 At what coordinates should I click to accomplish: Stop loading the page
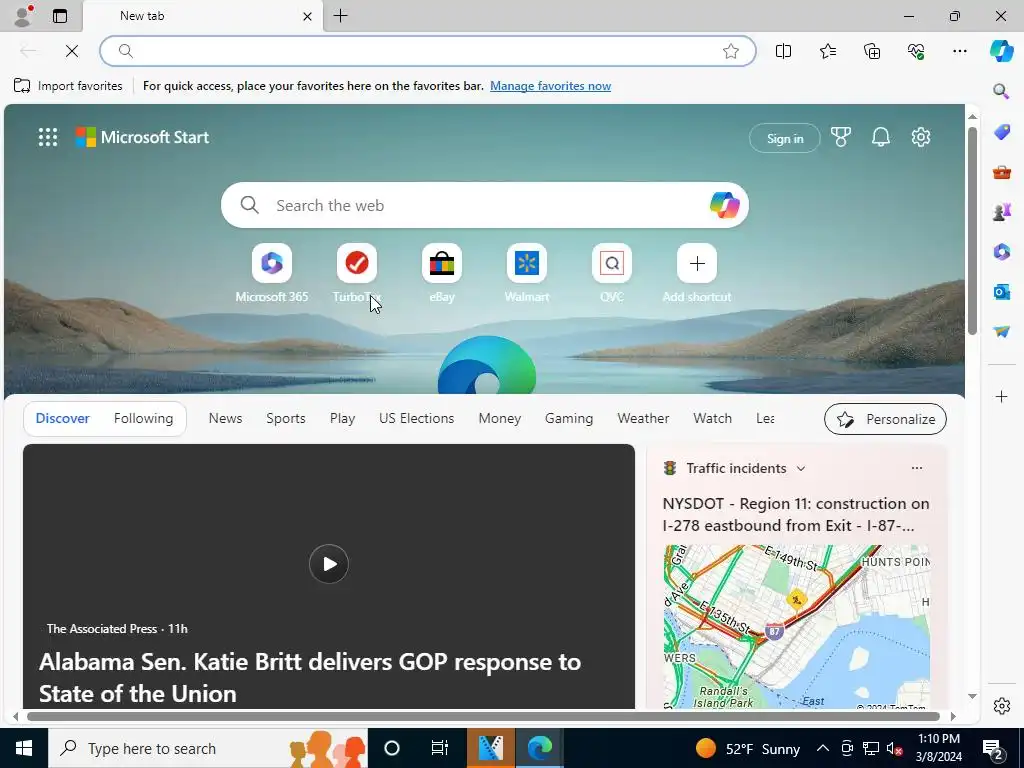click(x=72, y=51)
